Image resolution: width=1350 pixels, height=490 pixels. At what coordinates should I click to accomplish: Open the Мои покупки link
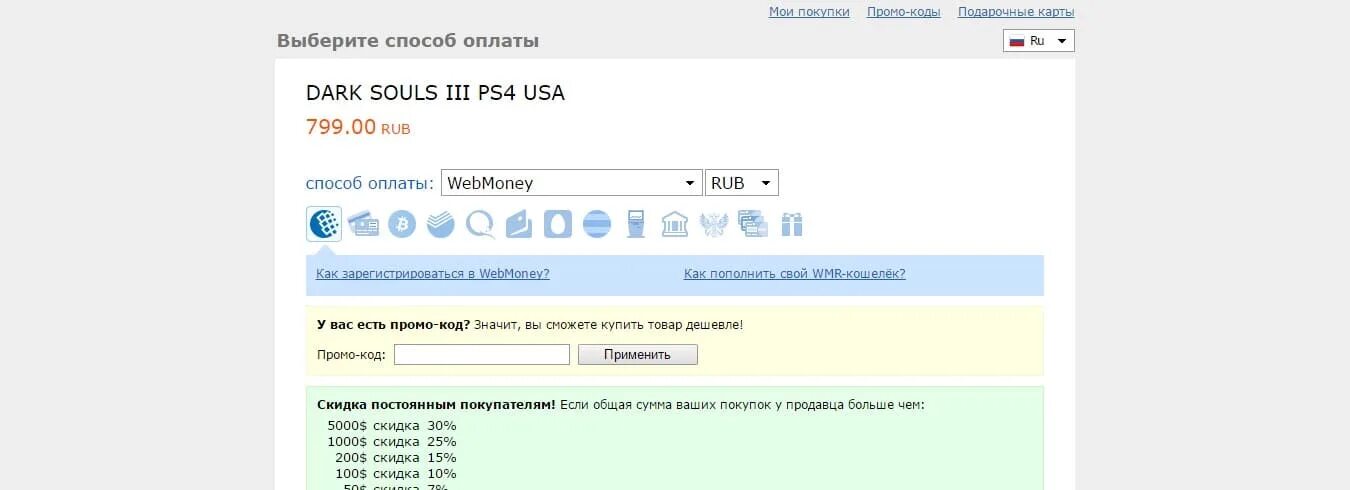tap(809, 12)
